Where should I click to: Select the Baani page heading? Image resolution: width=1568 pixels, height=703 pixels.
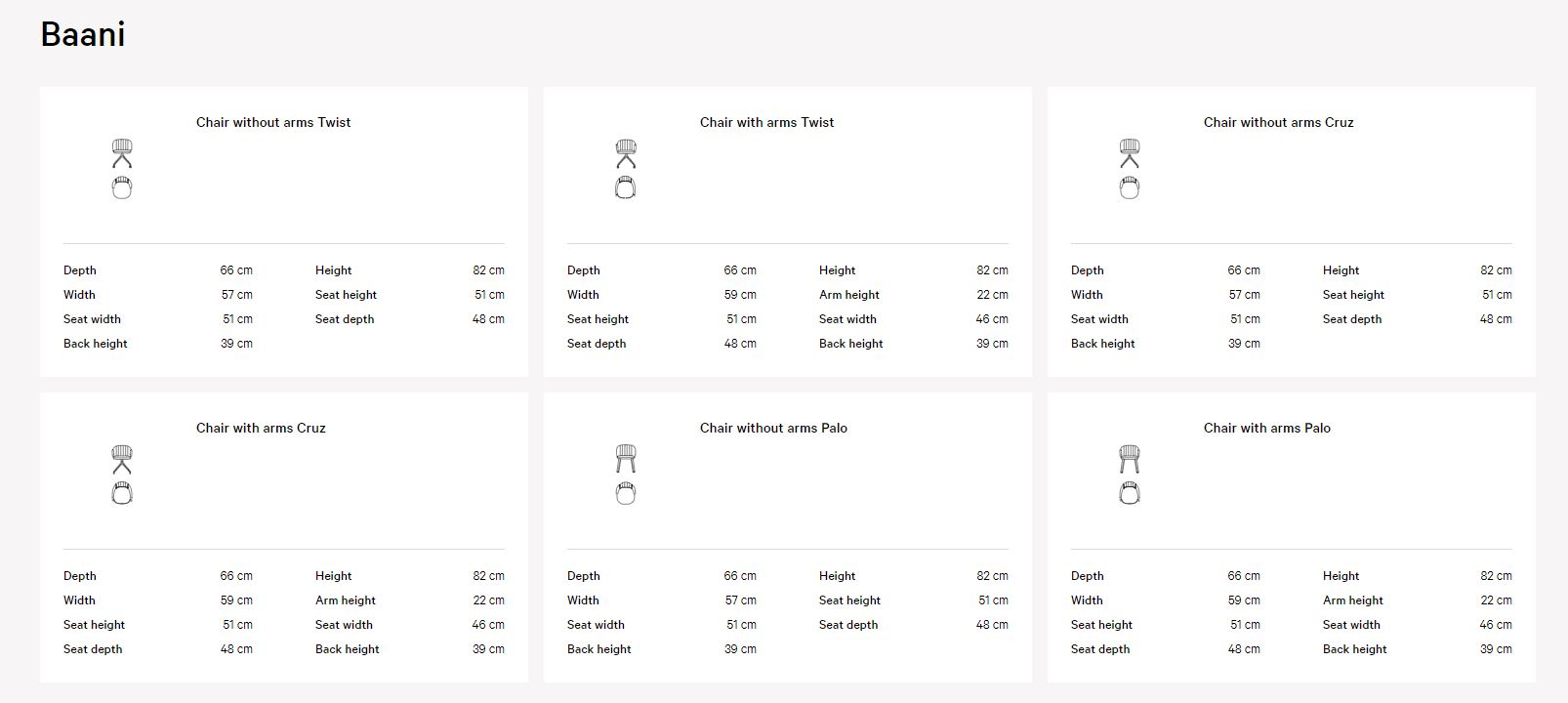(83, 34)
